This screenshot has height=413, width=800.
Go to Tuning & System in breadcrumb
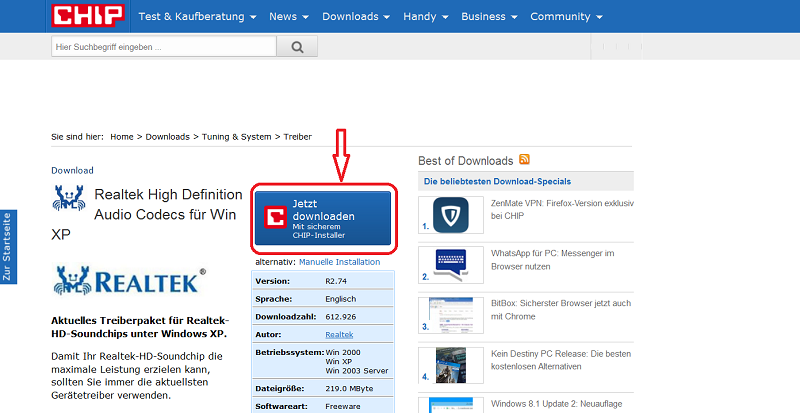tap(237, 137)
